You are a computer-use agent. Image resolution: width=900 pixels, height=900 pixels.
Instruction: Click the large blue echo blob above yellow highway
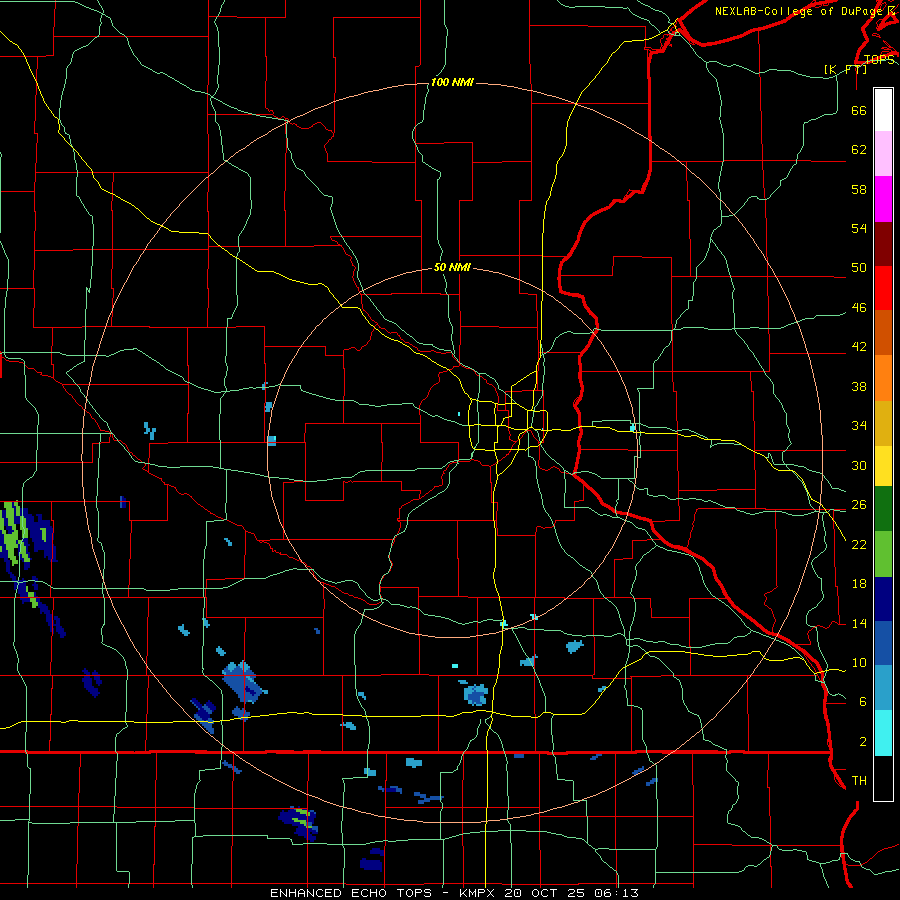point(245,682)
